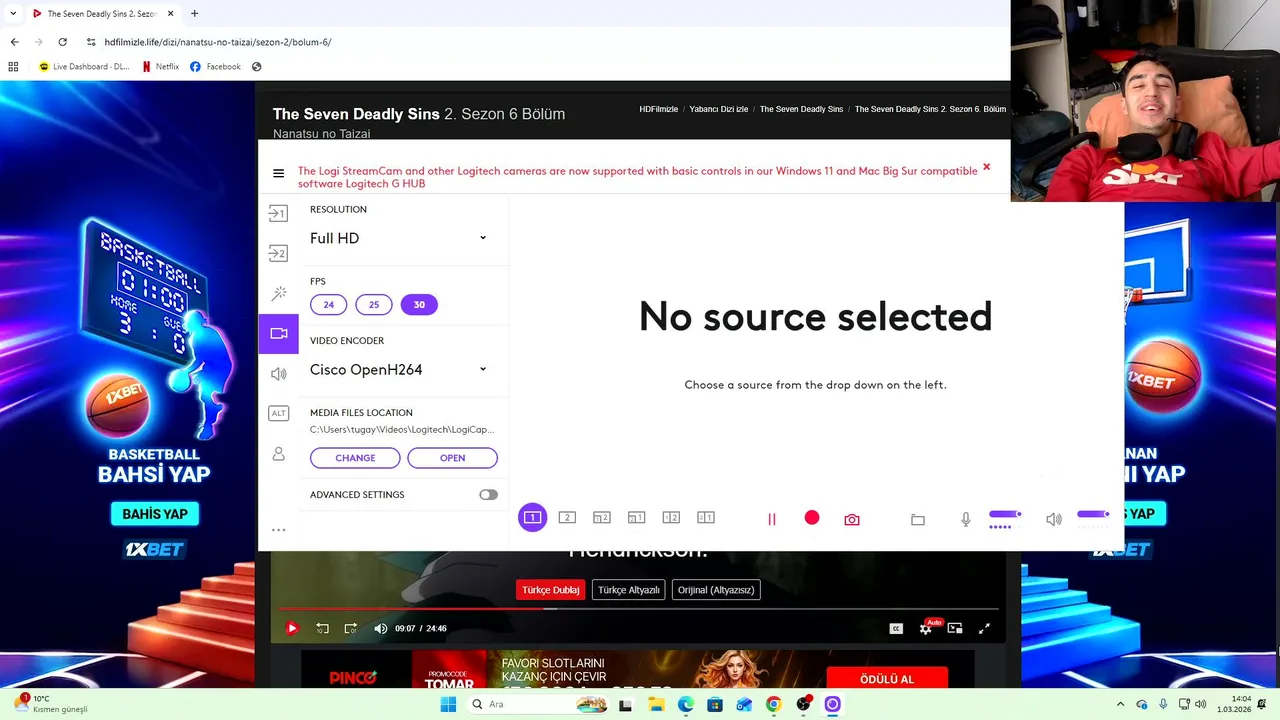Image resolution: width=1280 pixels, height=720 pixels.
Task: Open the ALT shortcuts sidebar icon
Action: pos(278,413)
